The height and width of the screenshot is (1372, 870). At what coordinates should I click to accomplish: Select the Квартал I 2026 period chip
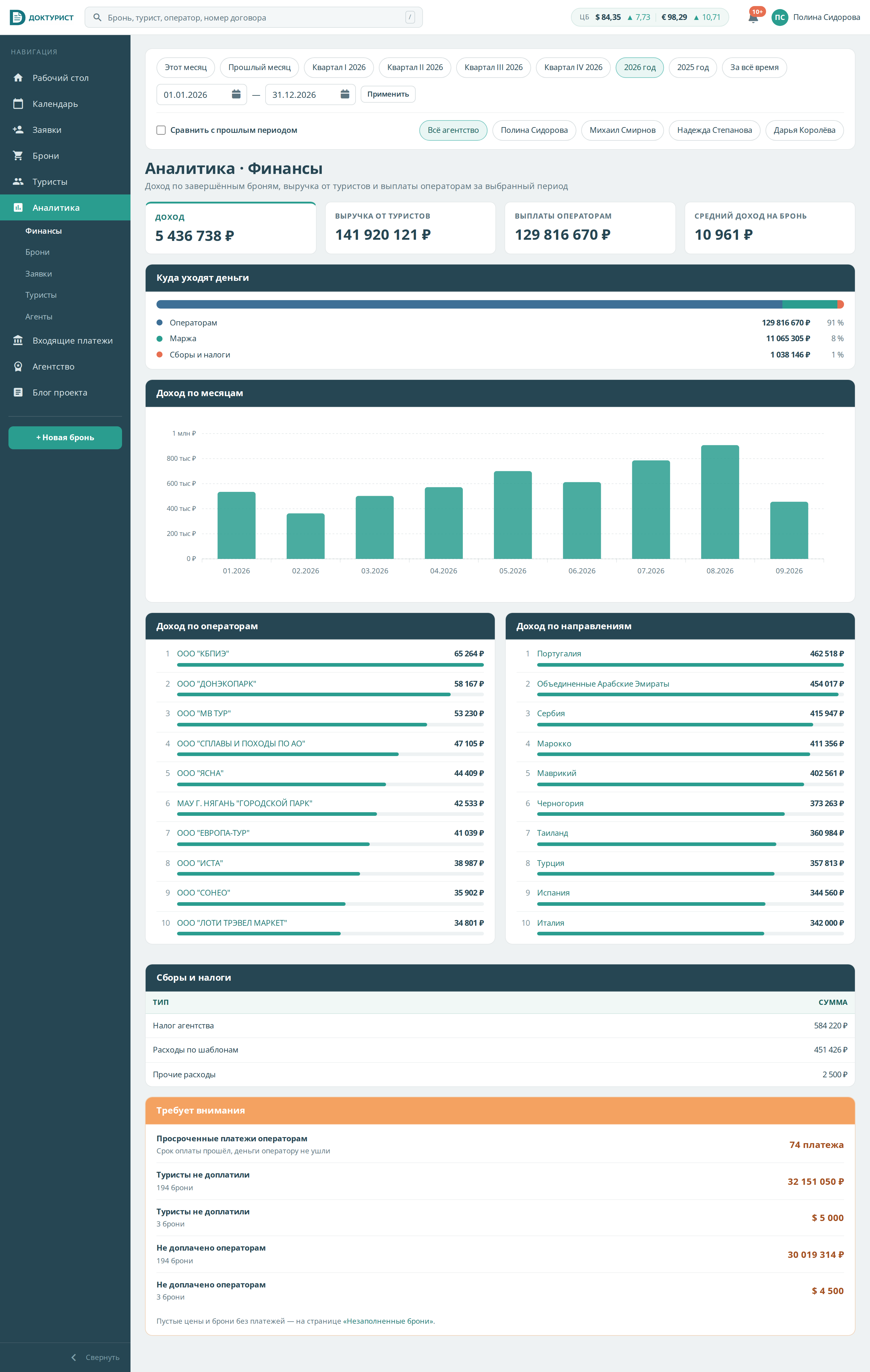[x=339, y=67]
